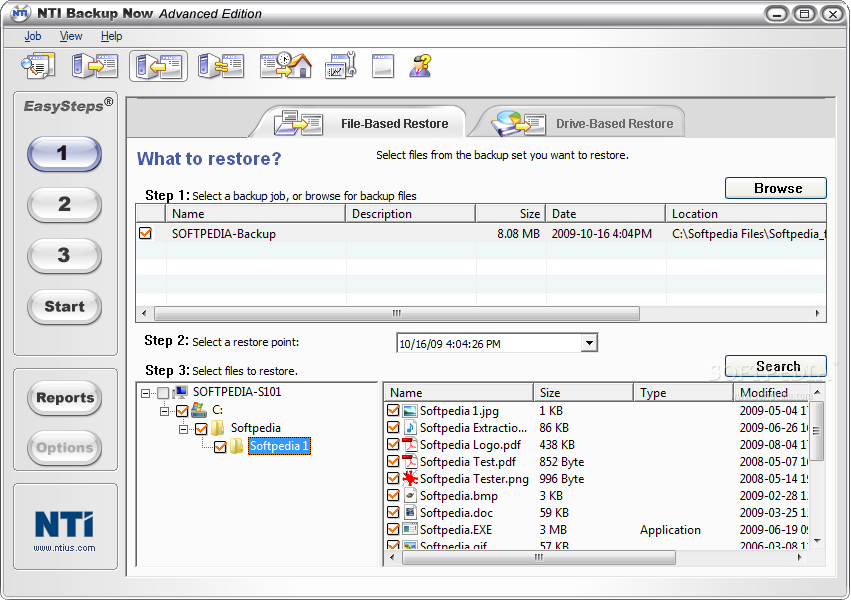Uncheck the Softpedia.EXE checkbox
Screen dimensions: 851x601
click(x=393, y=529)
